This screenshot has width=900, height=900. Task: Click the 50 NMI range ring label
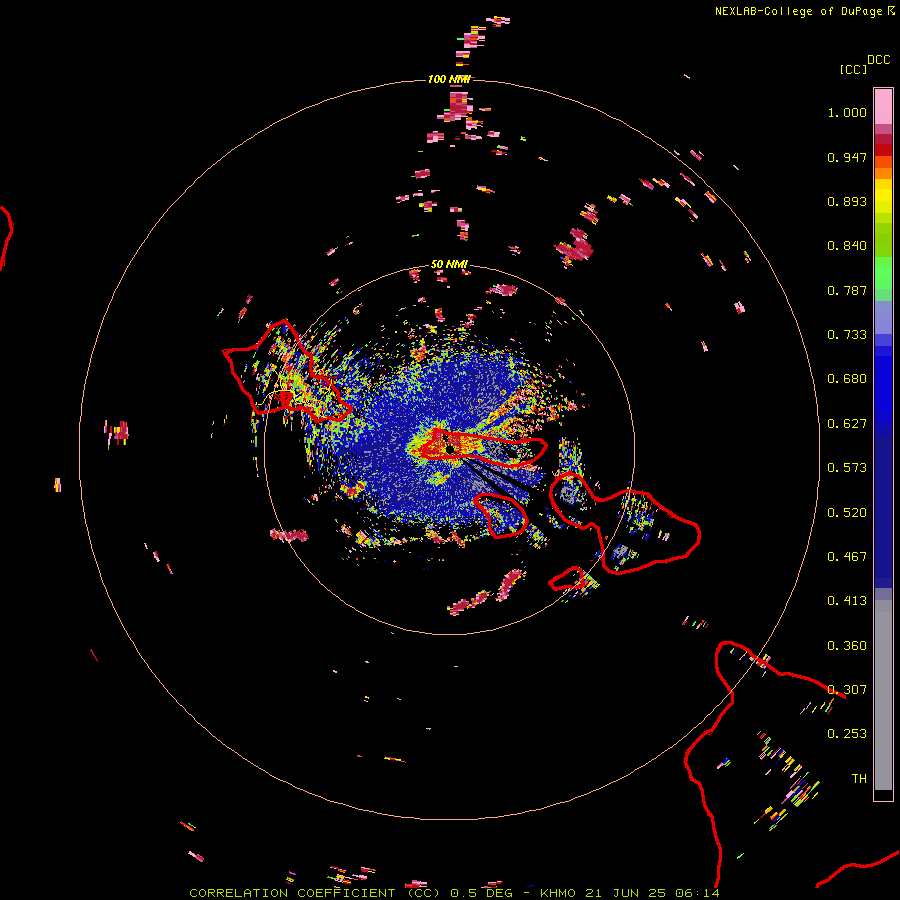tap(449, 265)
